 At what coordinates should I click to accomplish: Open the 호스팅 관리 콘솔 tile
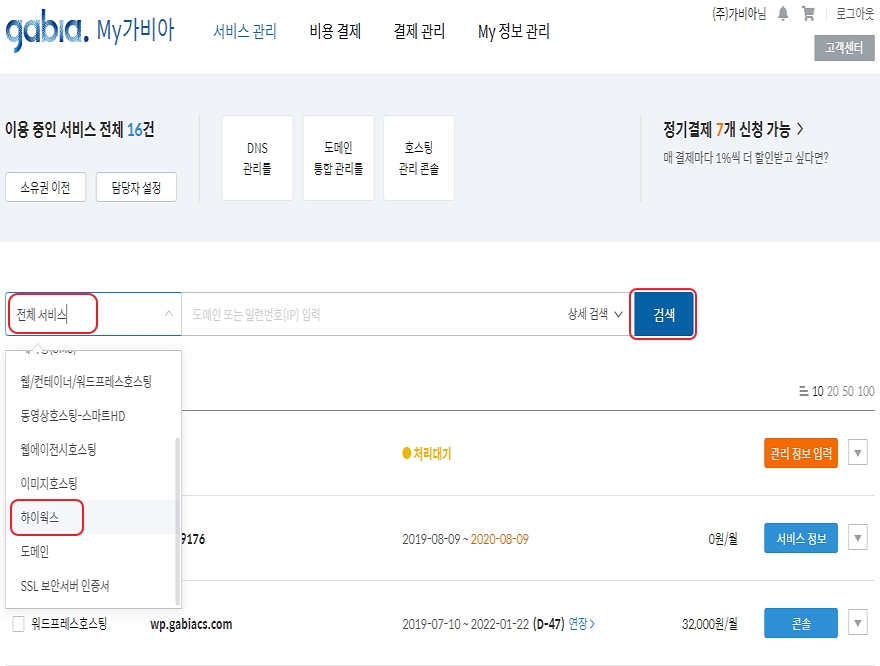pyautogui.click(x=418, y=158)
